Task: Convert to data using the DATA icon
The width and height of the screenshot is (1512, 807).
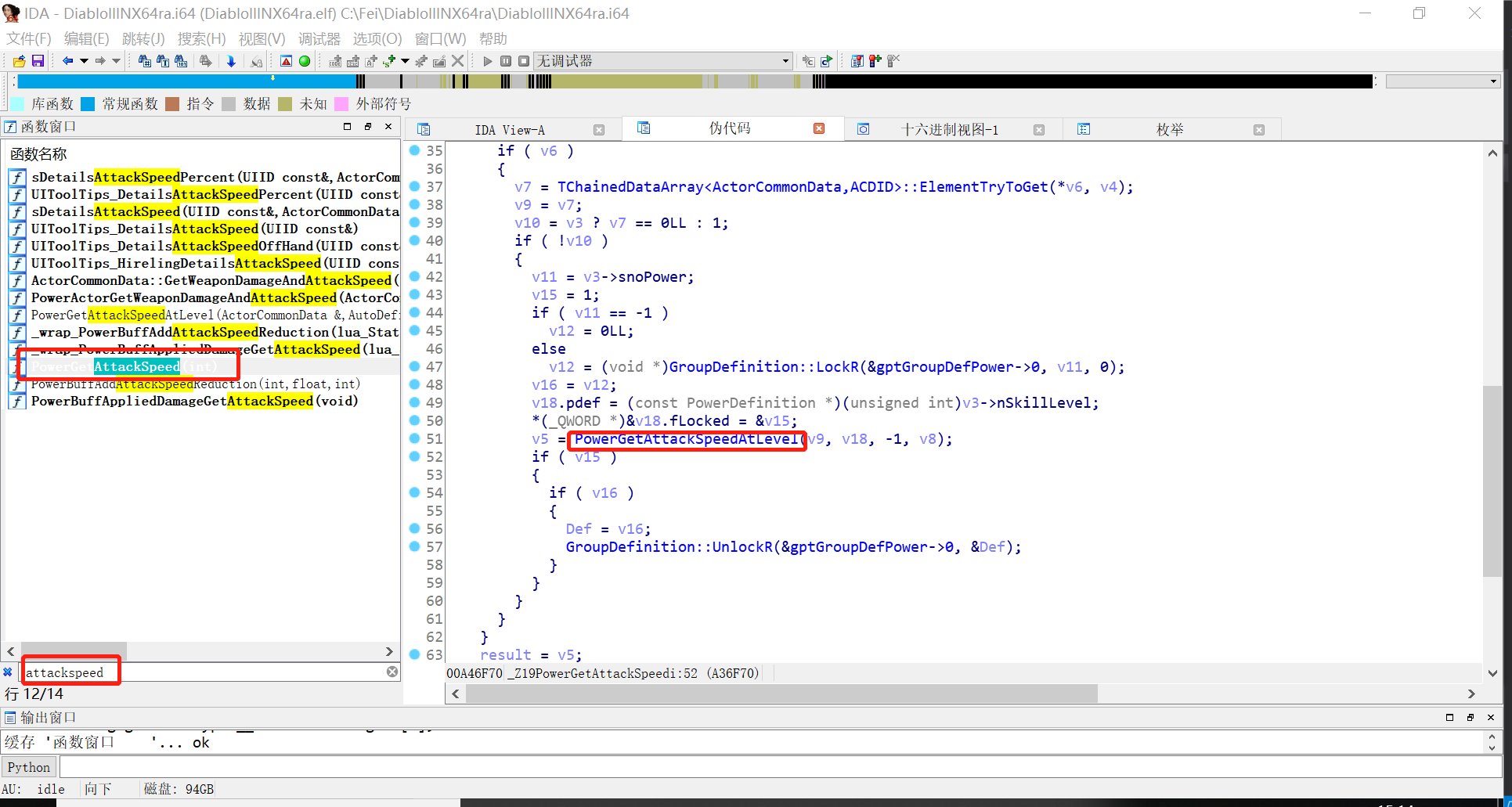Action: click(353, 60)
